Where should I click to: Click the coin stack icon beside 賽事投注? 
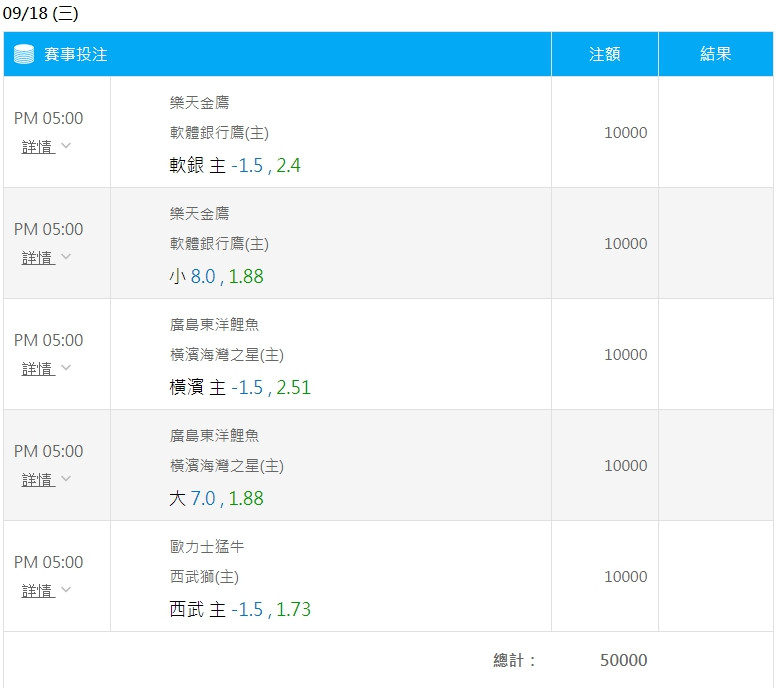24,54
